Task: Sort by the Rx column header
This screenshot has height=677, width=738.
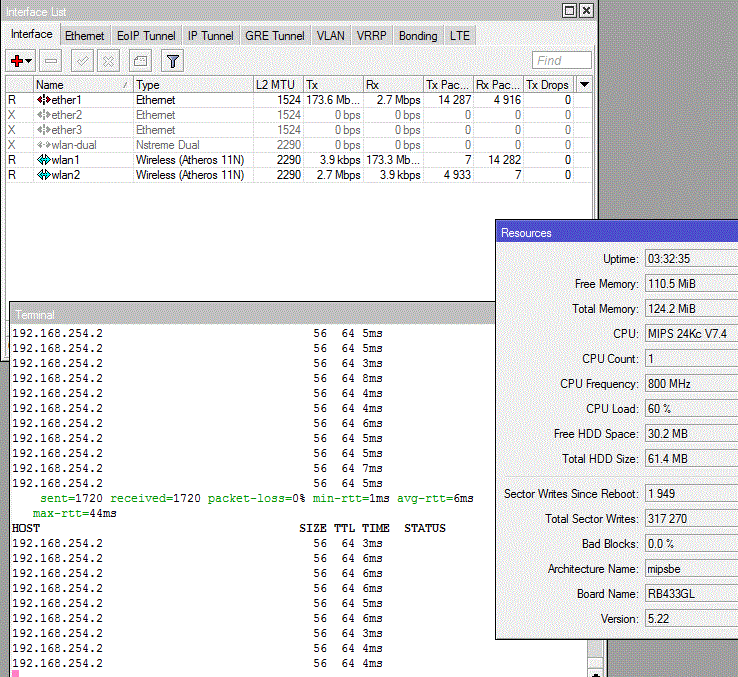Action: tap(393, 85)
